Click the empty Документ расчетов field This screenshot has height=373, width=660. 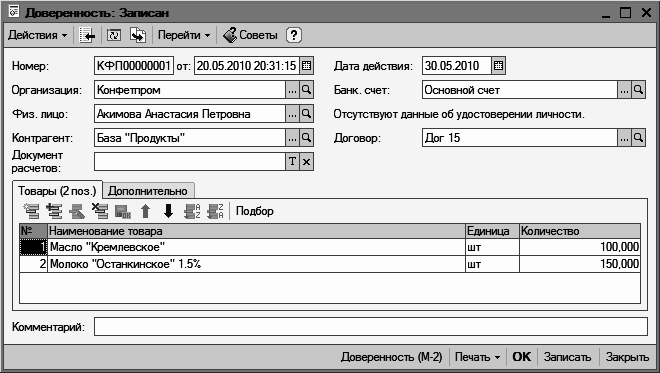190,162
